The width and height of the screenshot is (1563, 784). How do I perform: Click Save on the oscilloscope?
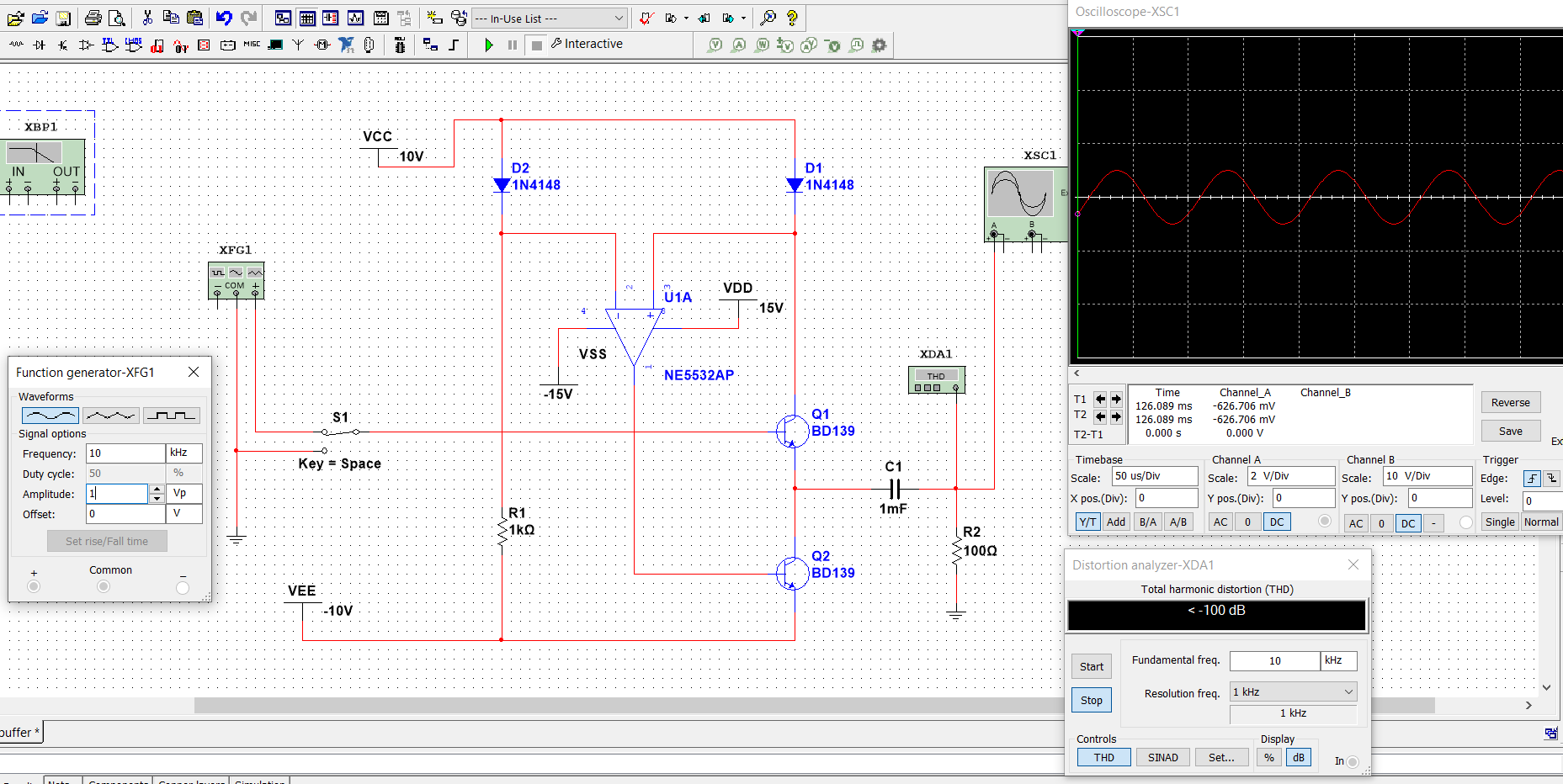(x=1511, y=431)
